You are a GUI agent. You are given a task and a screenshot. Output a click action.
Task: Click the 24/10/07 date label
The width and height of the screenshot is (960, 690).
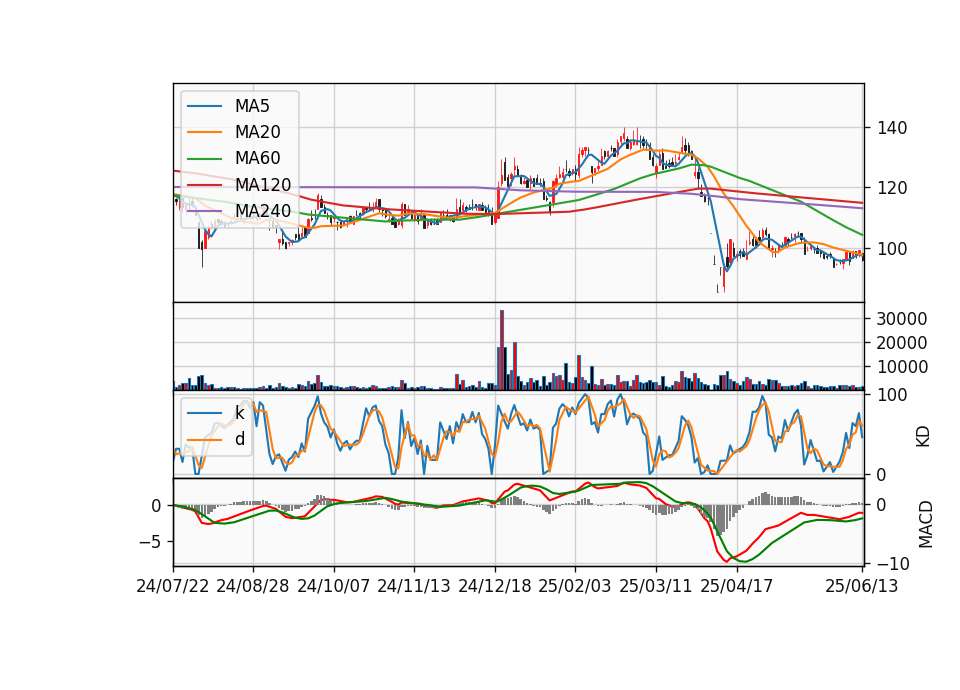(x=334, y=586)
